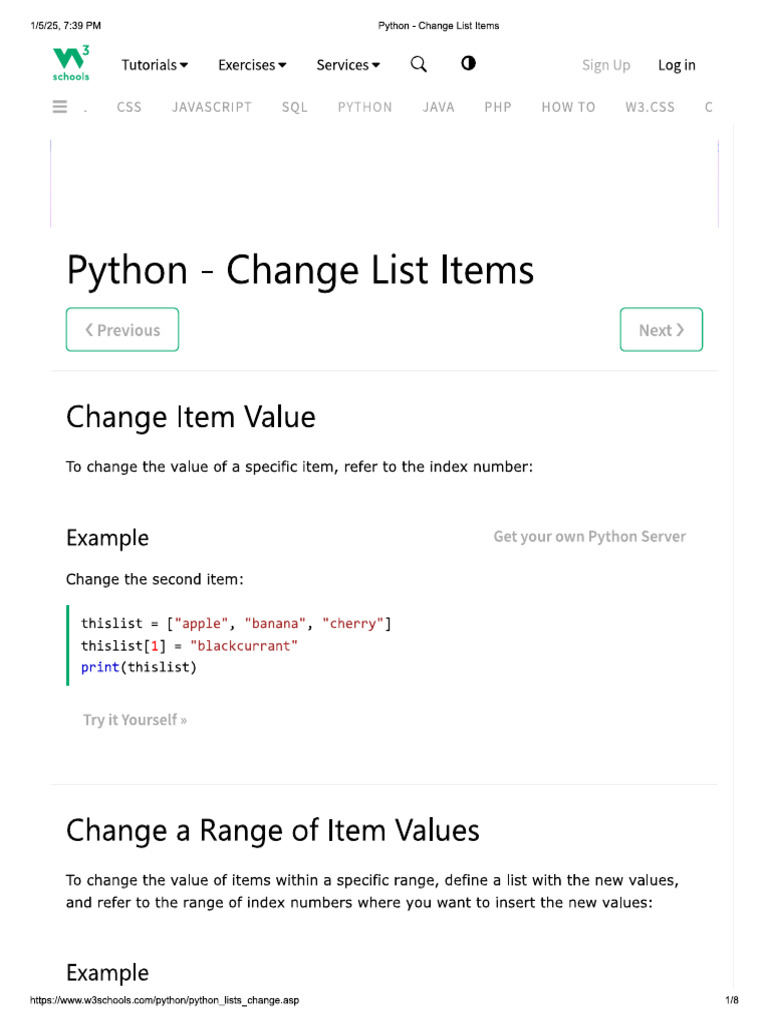The image size is (768, 1024).
Task: Open the search magnifier icon
Action: [x=419, y=64]
